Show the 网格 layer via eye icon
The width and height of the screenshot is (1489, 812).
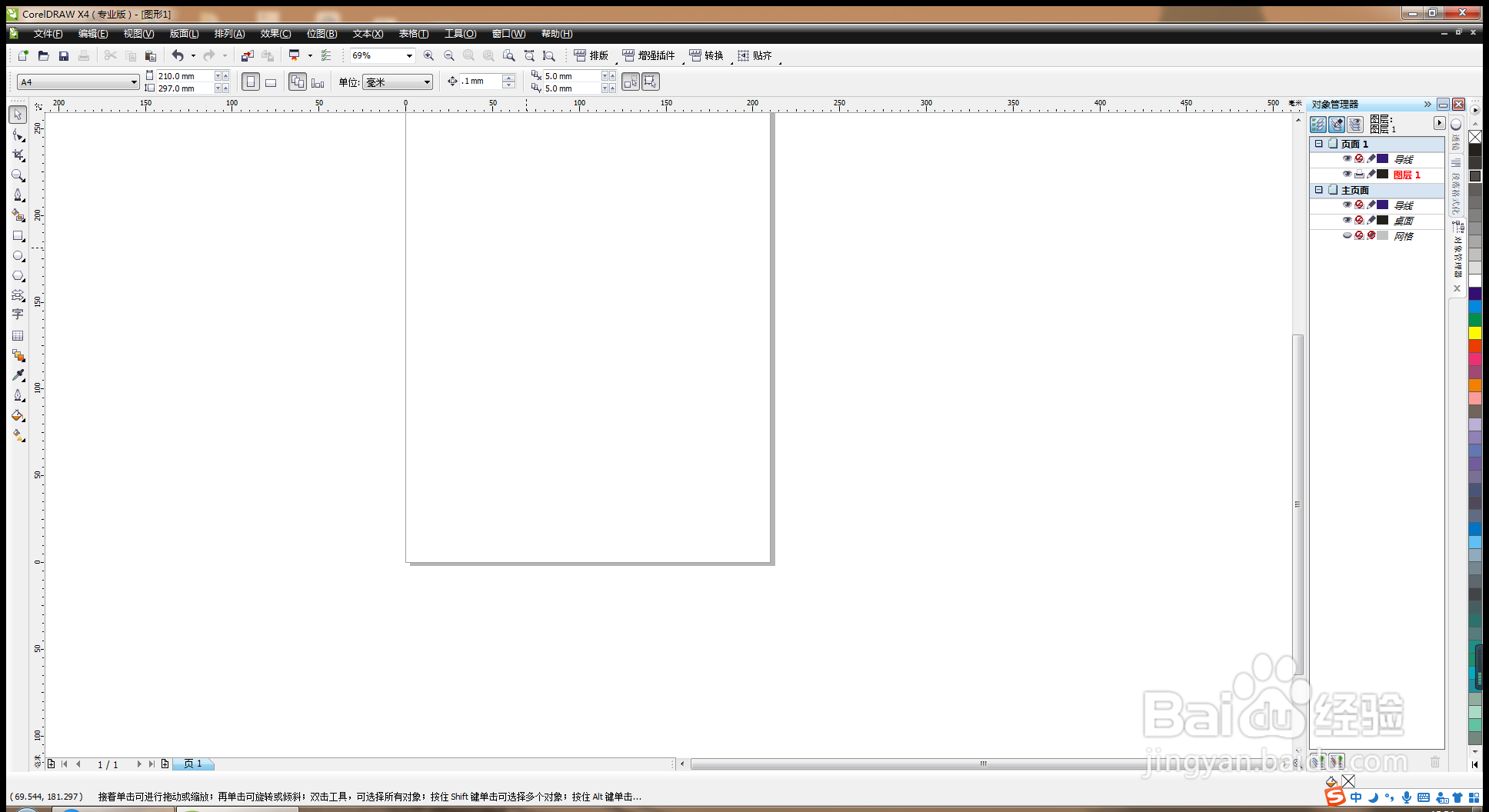pyautogui.click(x=1347, y=235)
